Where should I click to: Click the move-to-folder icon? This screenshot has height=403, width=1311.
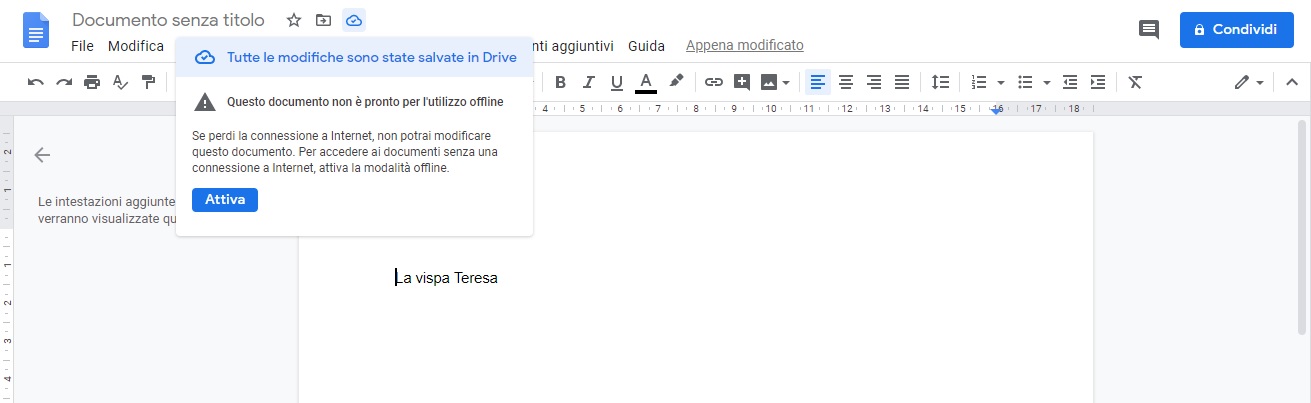pyautogui.click(x=323, y=20)
